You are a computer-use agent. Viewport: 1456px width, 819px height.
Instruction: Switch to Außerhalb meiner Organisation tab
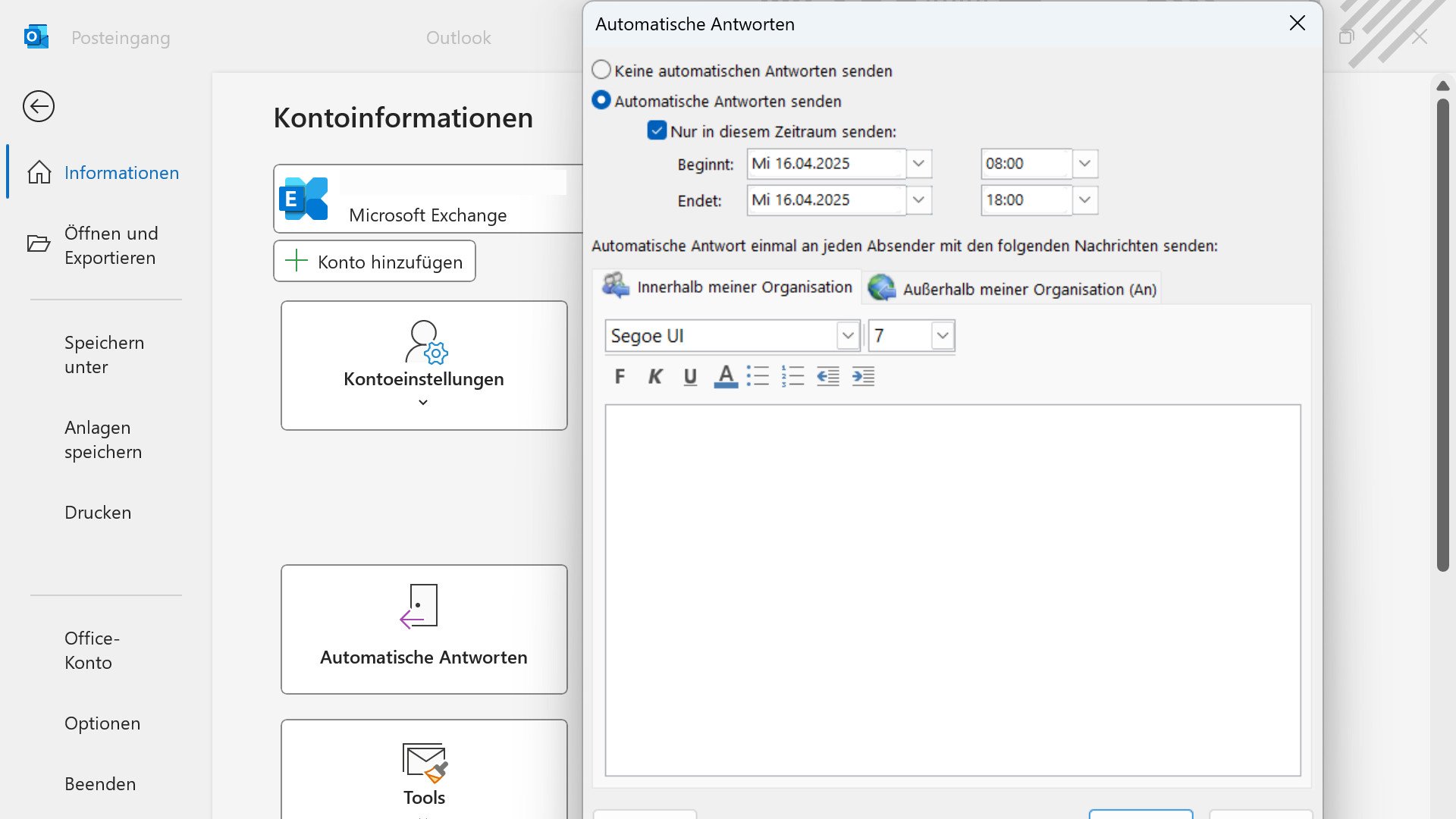coord(1012,288)
